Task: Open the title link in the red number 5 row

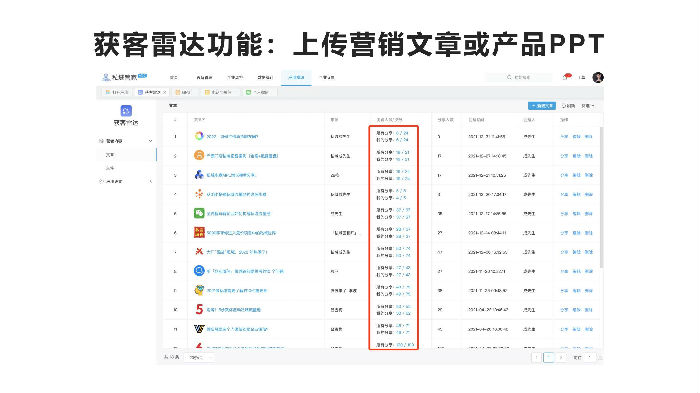Action: click(233, 309)
